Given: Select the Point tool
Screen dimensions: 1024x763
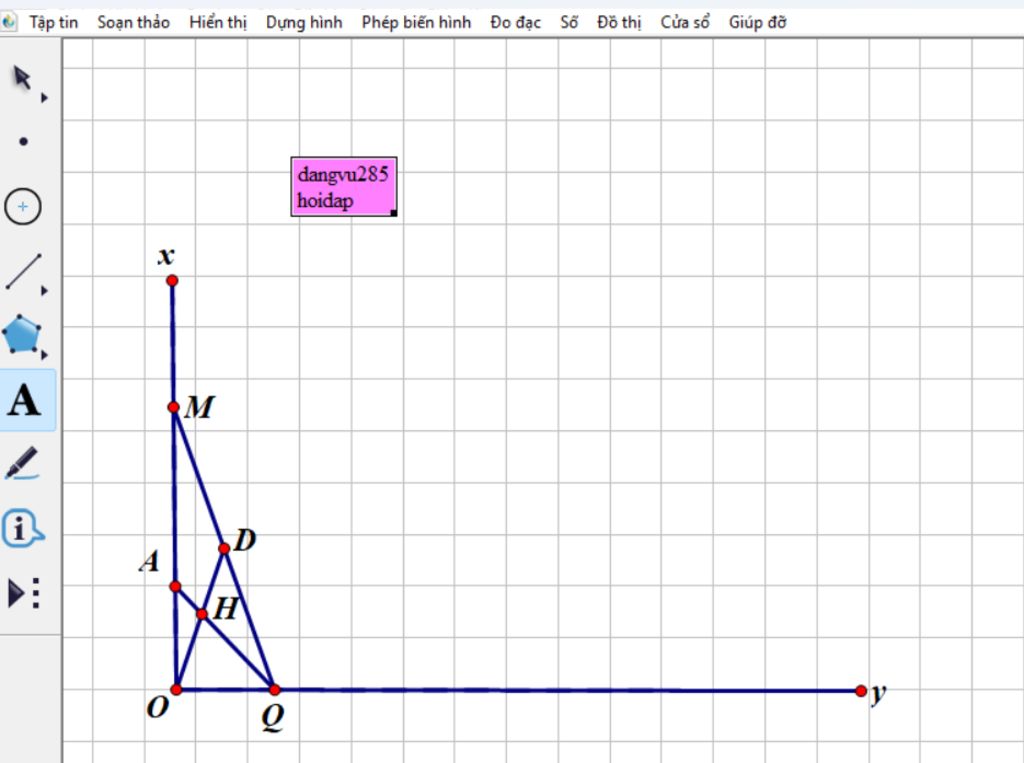Looking at the screenshot, I should (x=24, y=141).
